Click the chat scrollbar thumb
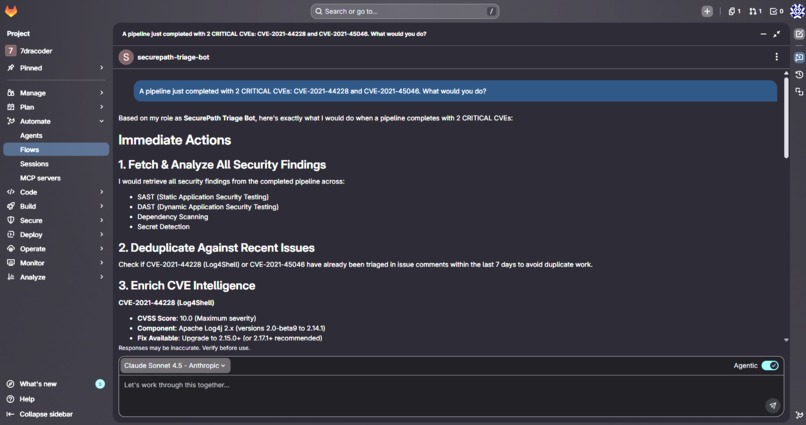 coord(786,117)
